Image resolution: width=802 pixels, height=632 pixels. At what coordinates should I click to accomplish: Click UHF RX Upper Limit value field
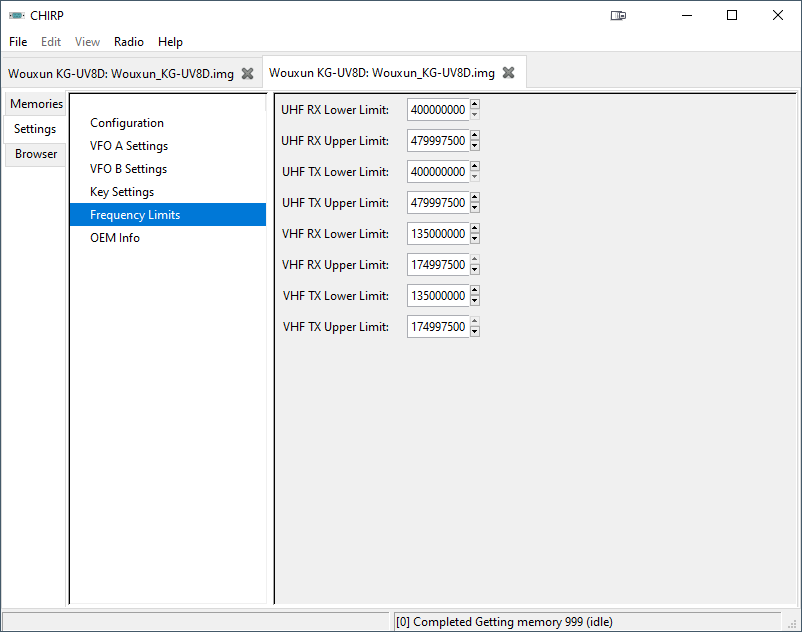click(438, 141)
